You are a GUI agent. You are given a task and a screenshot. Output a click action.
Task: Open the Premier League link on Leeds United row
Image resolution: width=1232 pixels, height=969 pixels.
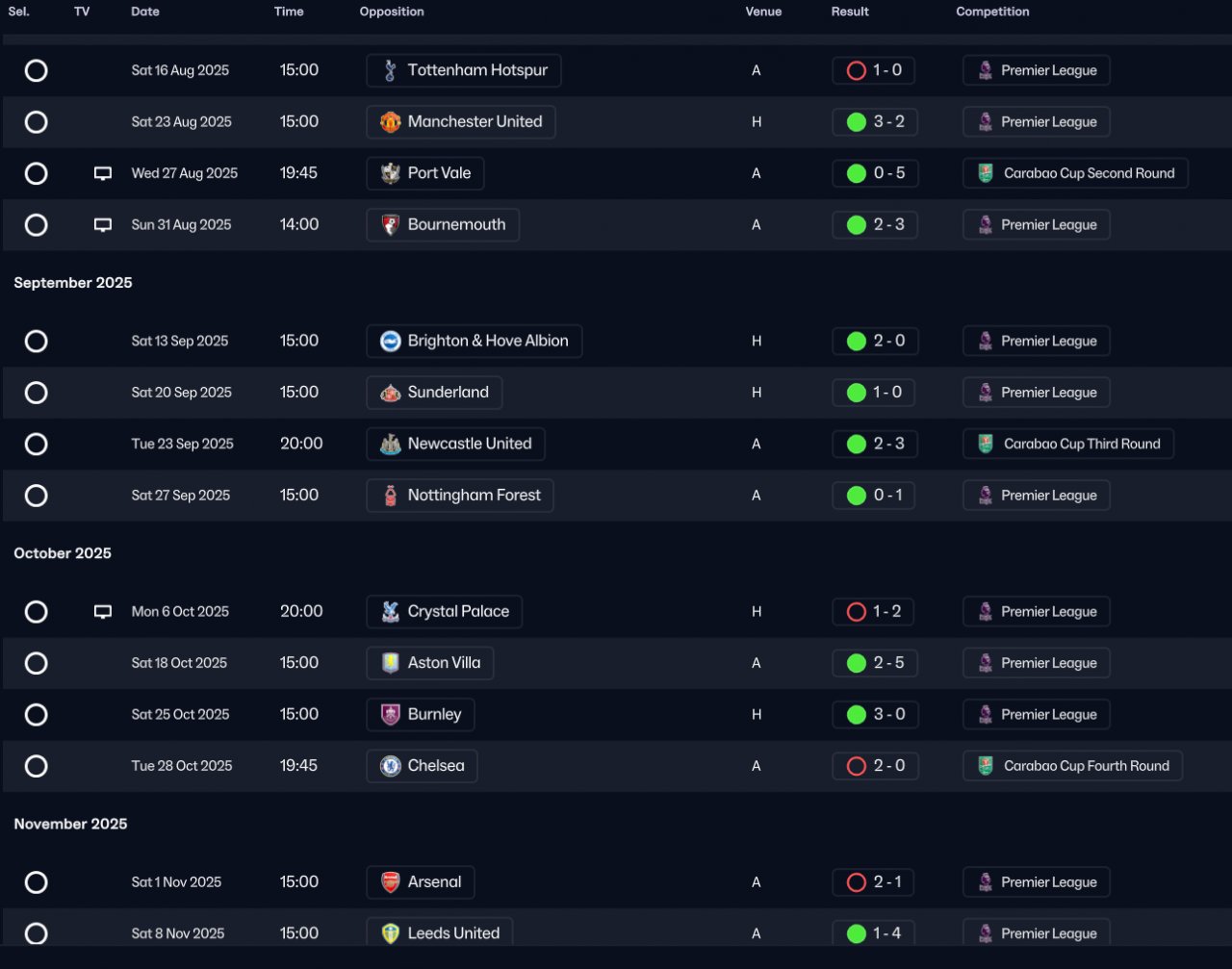click(x=1037, y=931)
